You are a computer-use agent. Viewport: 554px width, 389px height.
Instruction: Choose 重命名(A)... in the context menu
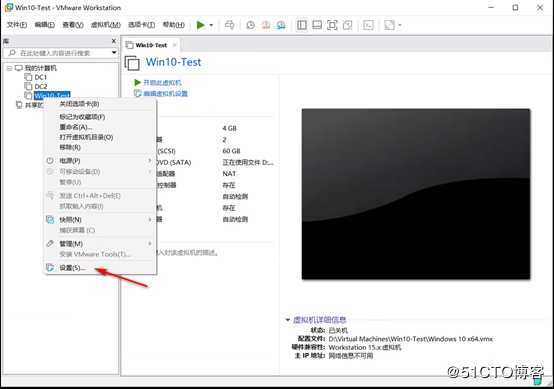coord(100,127)
